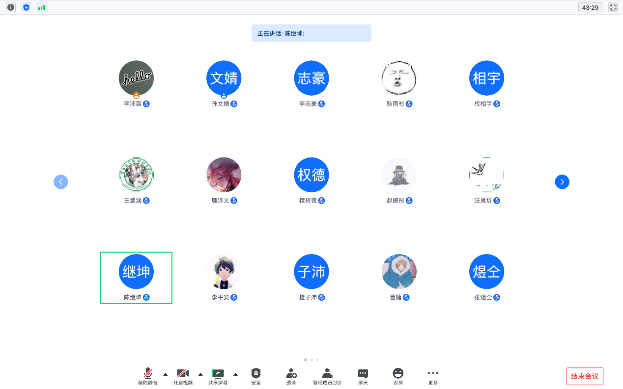Select the highlighted 继坤 participant tile

coord(136,278)
